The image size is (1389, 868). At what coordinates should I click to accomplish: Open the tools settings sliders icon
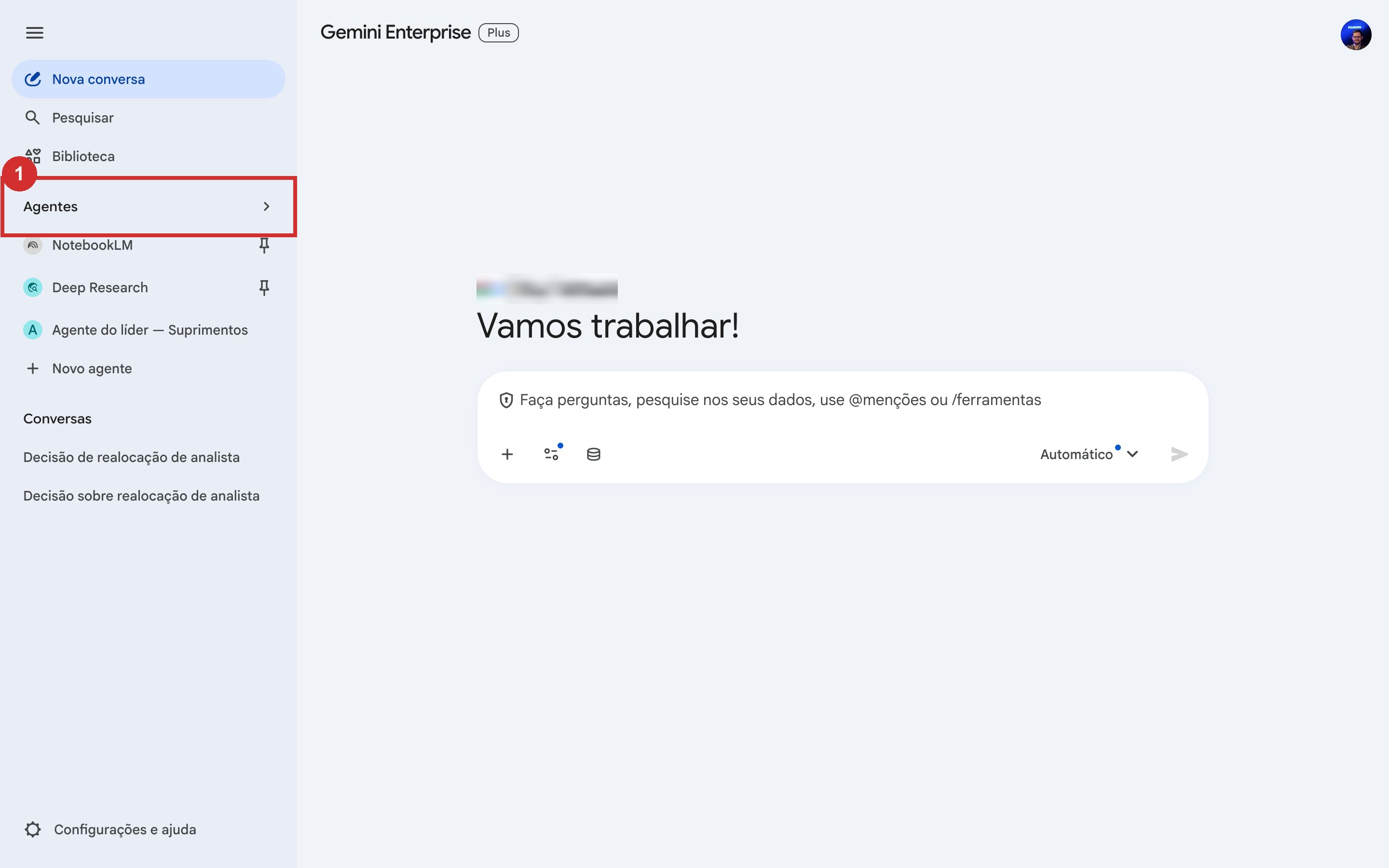(x=552, y=453)
